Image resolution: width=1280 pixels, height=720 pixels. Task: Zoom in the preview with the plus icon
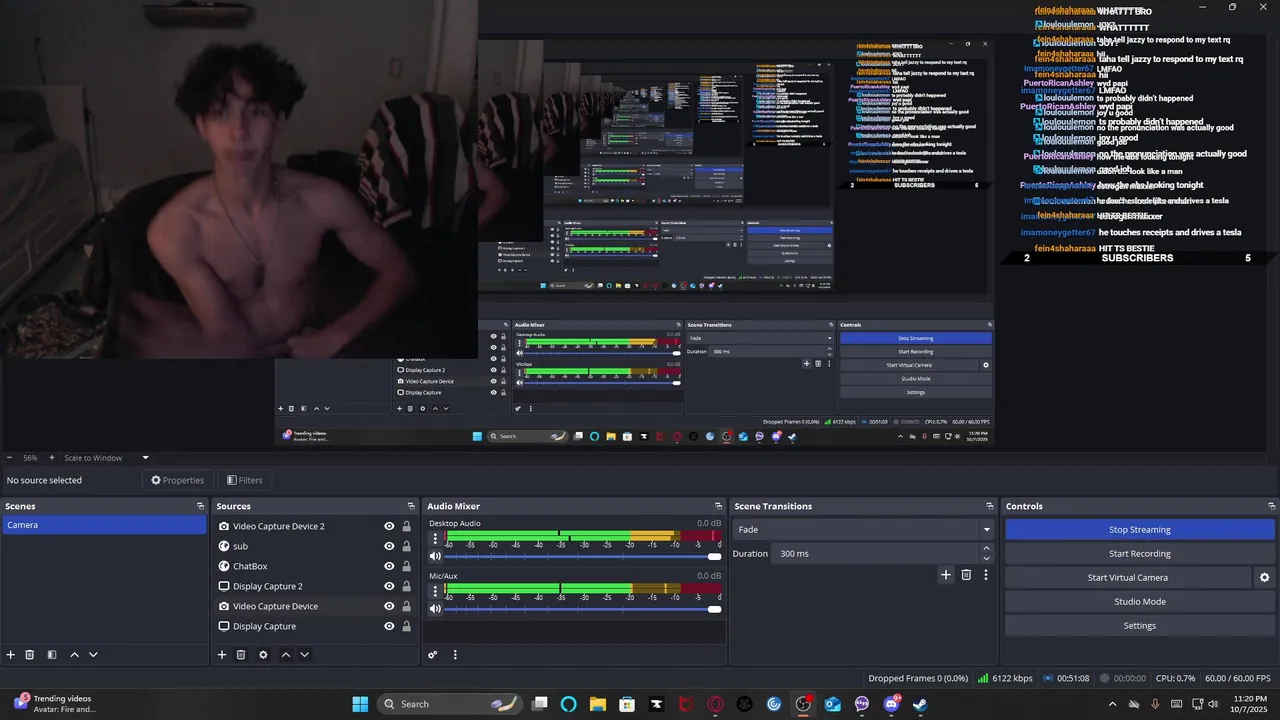click(52, 458)
